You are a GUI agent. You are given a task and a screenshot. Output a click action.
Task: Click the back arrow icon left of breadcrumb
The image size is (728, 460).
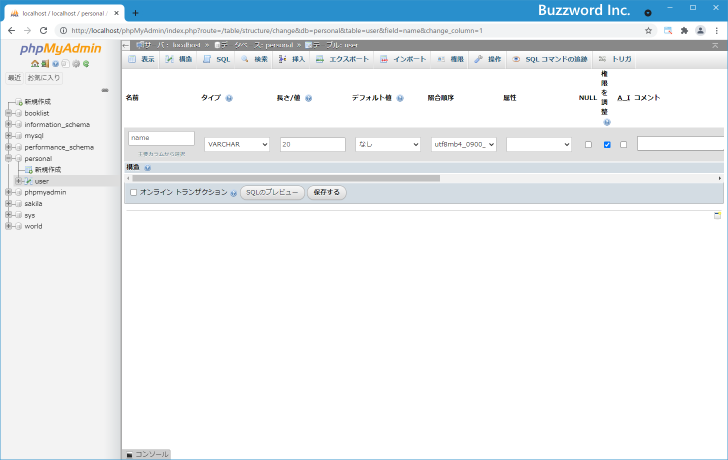pyautogui.click(x=126, y=45)
